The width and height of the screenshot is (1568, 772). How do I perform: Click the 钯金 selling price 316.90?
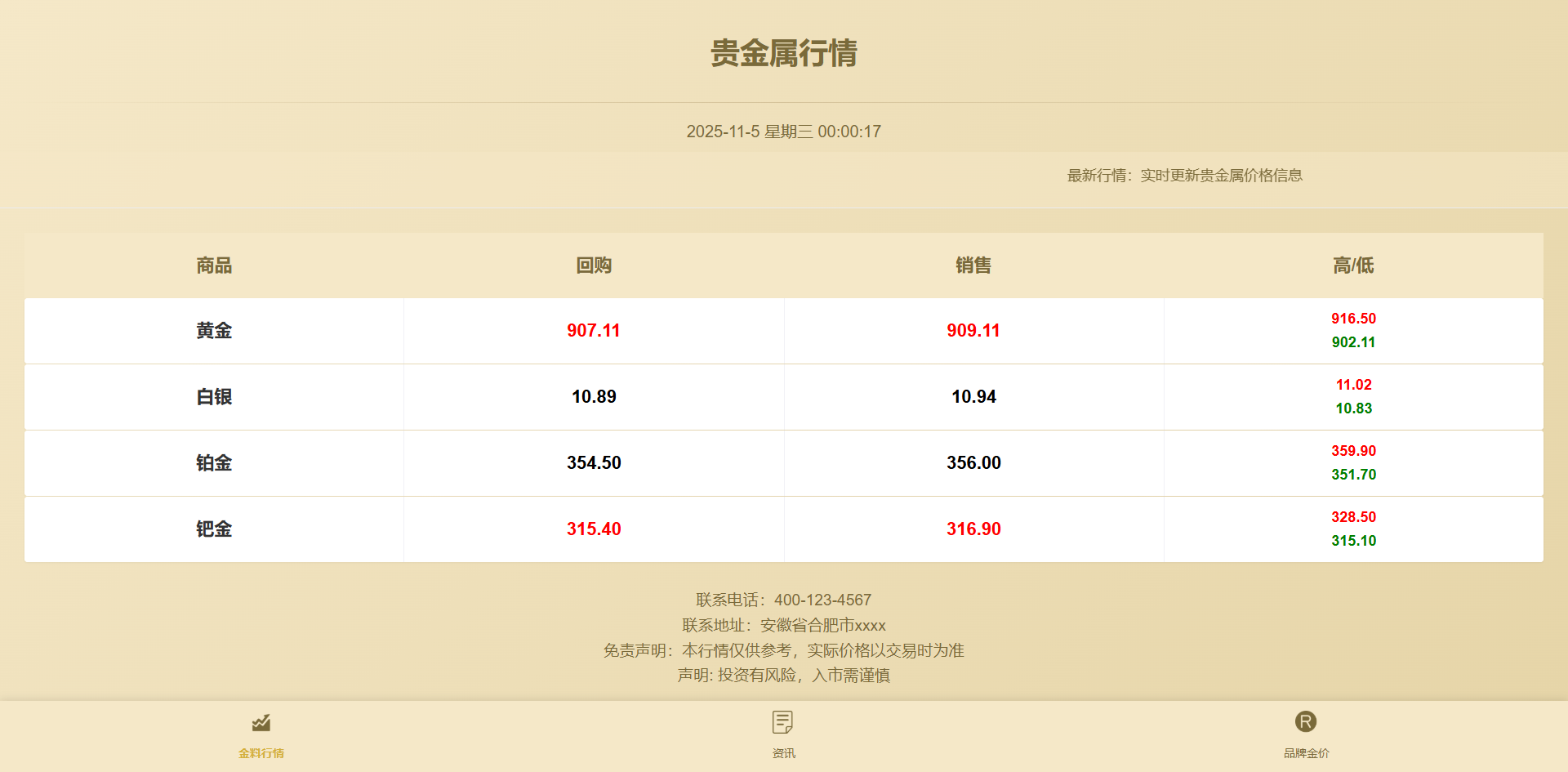click(x=973, y=529)
